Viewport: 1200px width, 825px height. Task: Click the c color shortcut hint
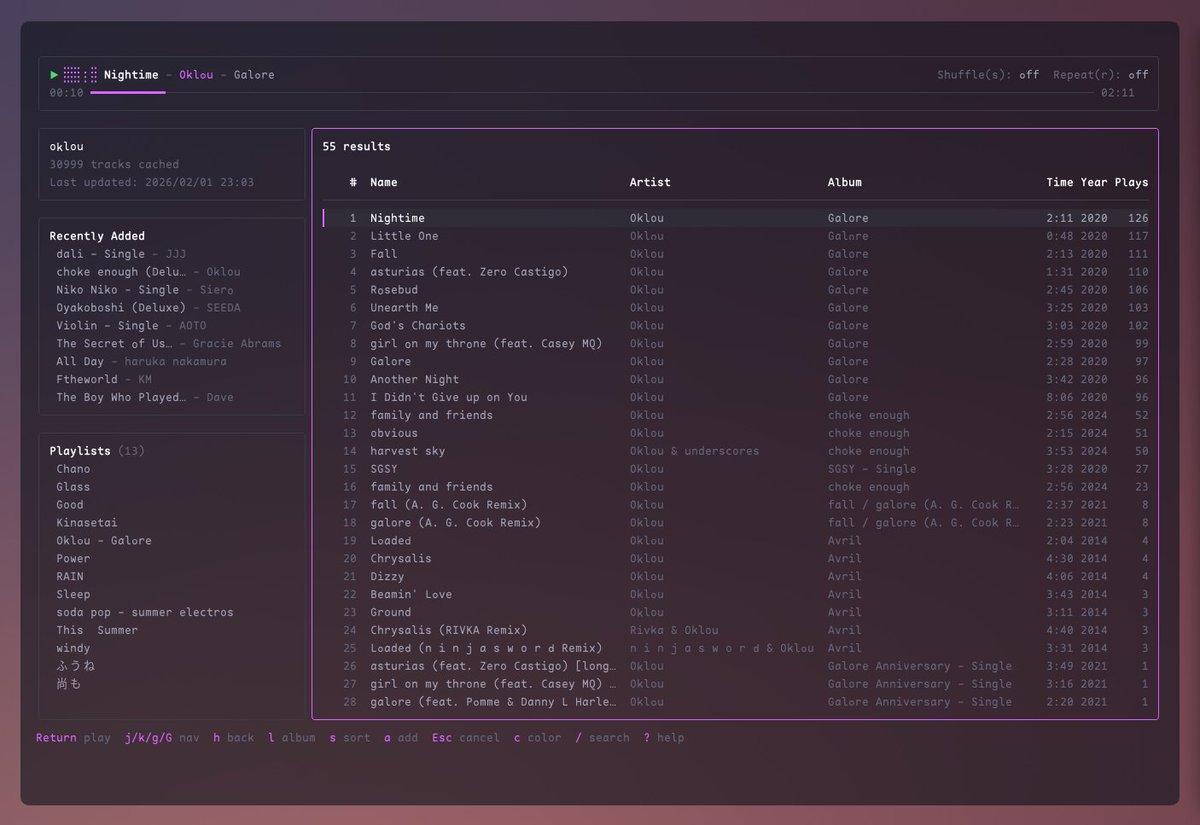click(538, 738)
